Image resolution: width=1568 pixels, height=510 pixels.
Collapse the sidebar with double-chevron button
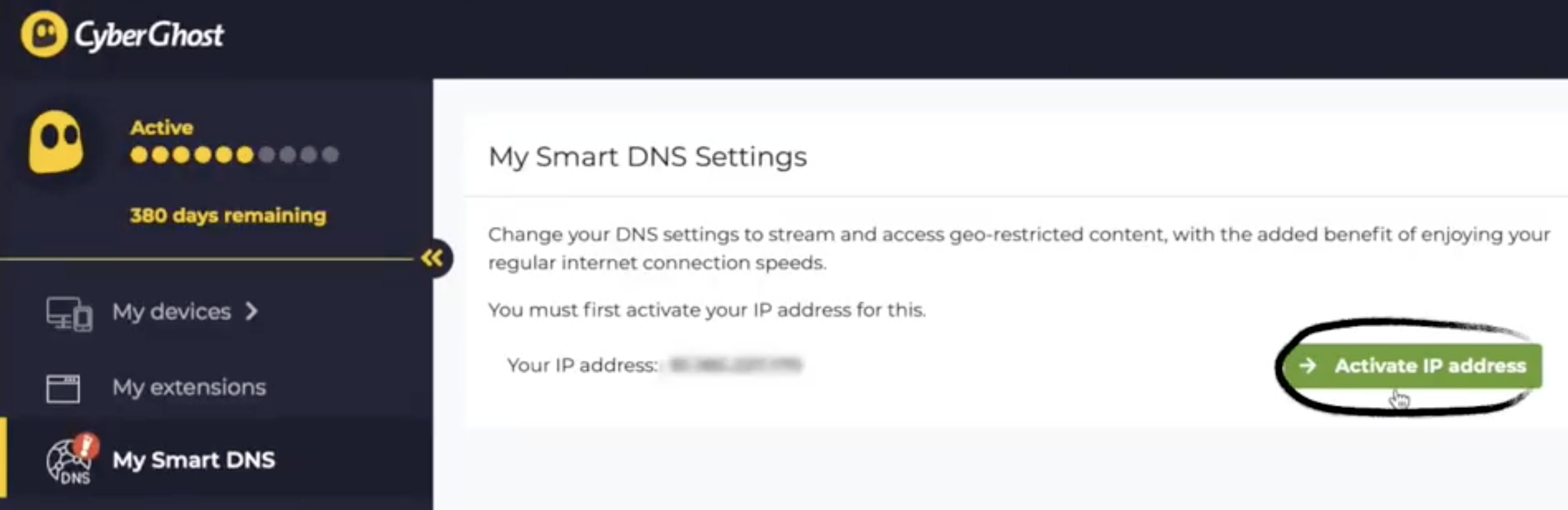pyautogui.click(x=433, y=259)
